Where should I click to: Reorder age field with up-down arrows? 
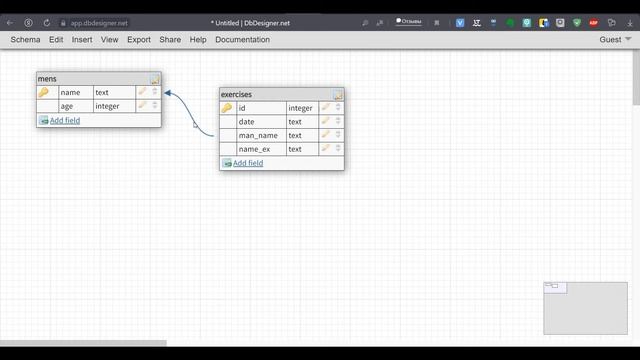[155, 105]
